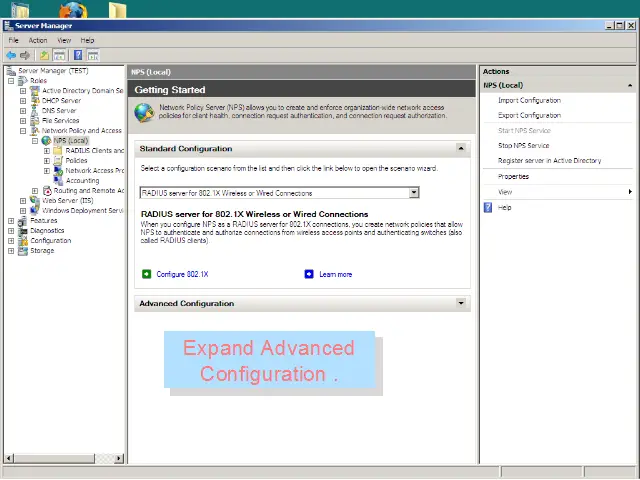Click the blue Learn more arrow icon
640x480 pixels.
click(x=309, y=274)
